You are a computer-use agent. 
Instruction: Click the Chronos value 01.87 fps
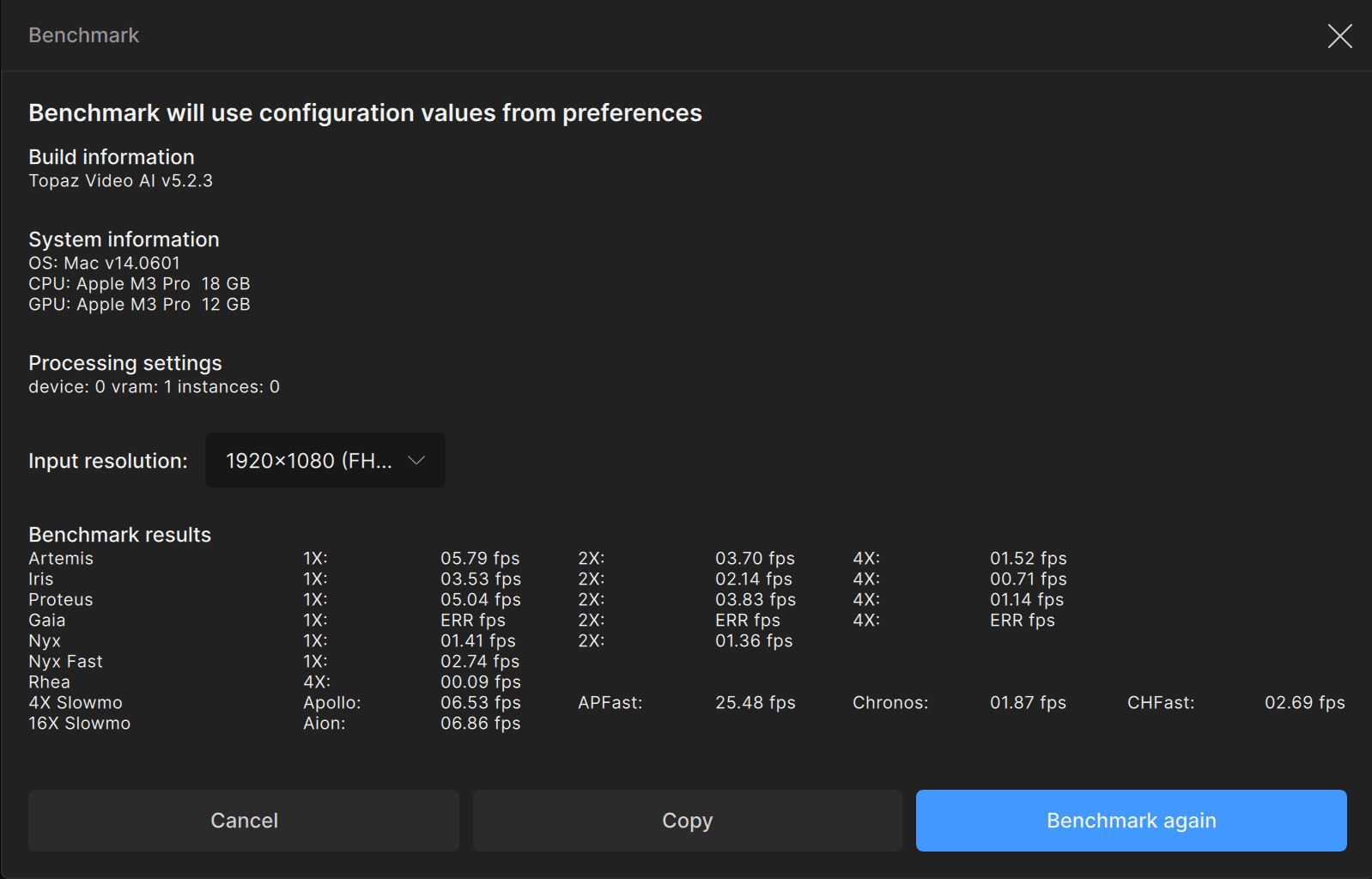point(1028,703)
